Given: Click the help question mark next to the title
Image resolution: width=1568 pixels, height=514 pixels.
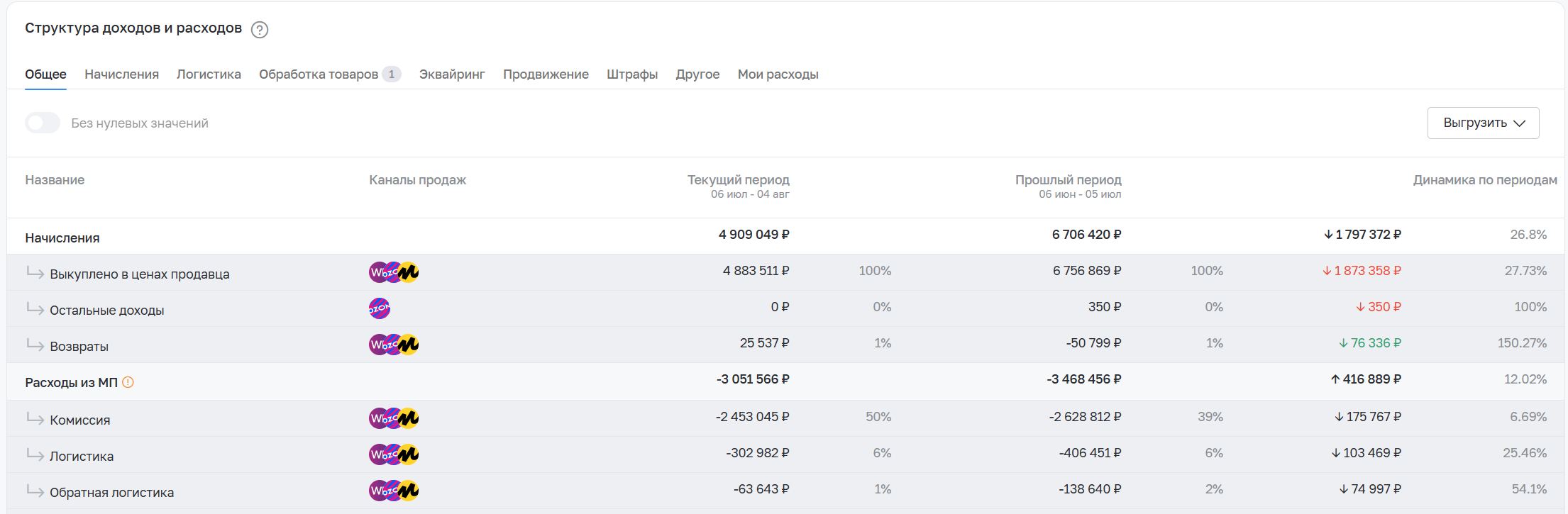Looking at the screenshot, I should tap(260, 30).
